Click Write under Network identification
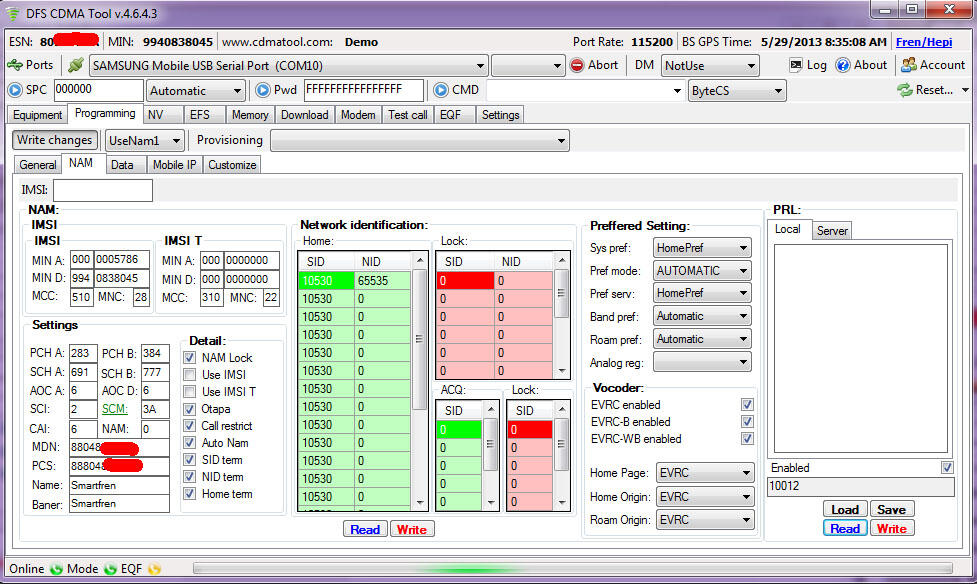The width and height of the screenshot is (977, 584). click(412, 529)
